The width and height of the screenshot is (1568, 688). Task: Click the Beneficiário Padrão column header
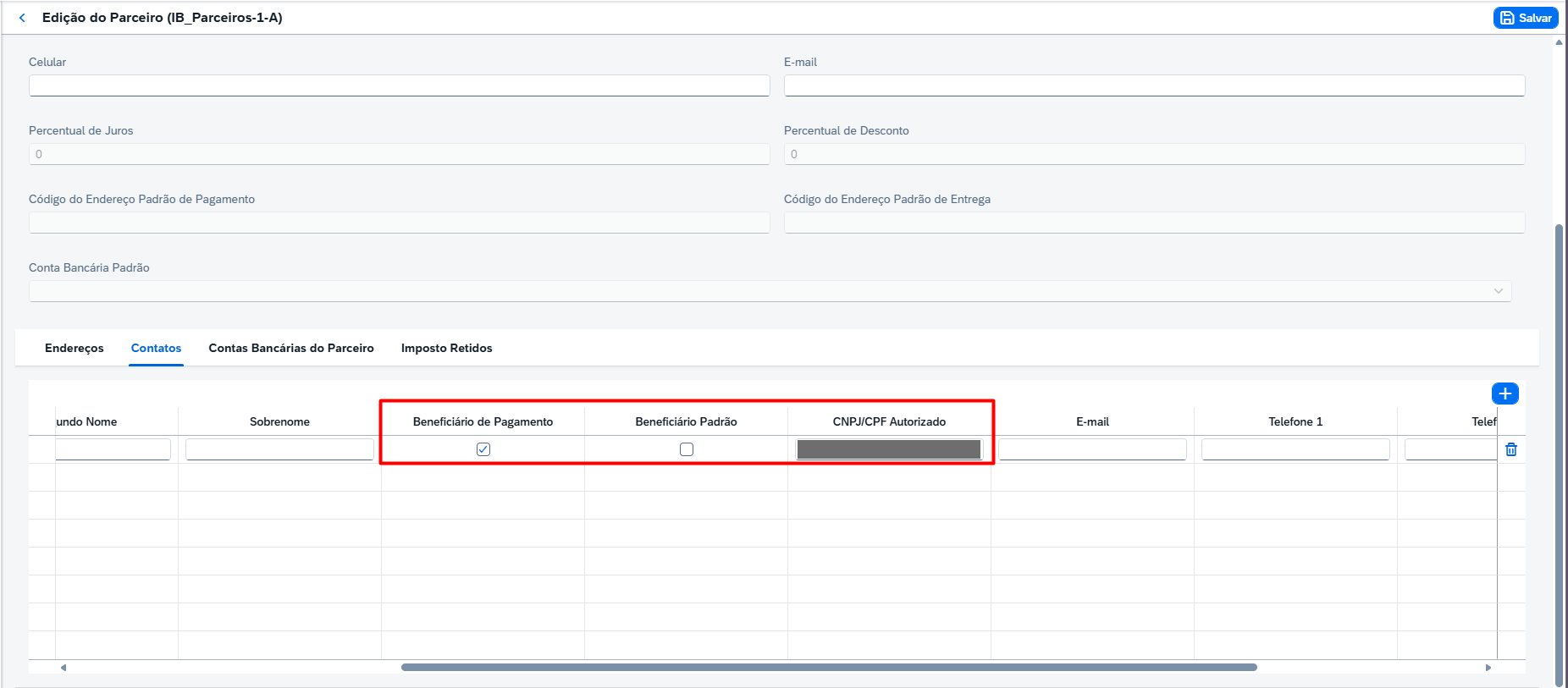point(686,421)
